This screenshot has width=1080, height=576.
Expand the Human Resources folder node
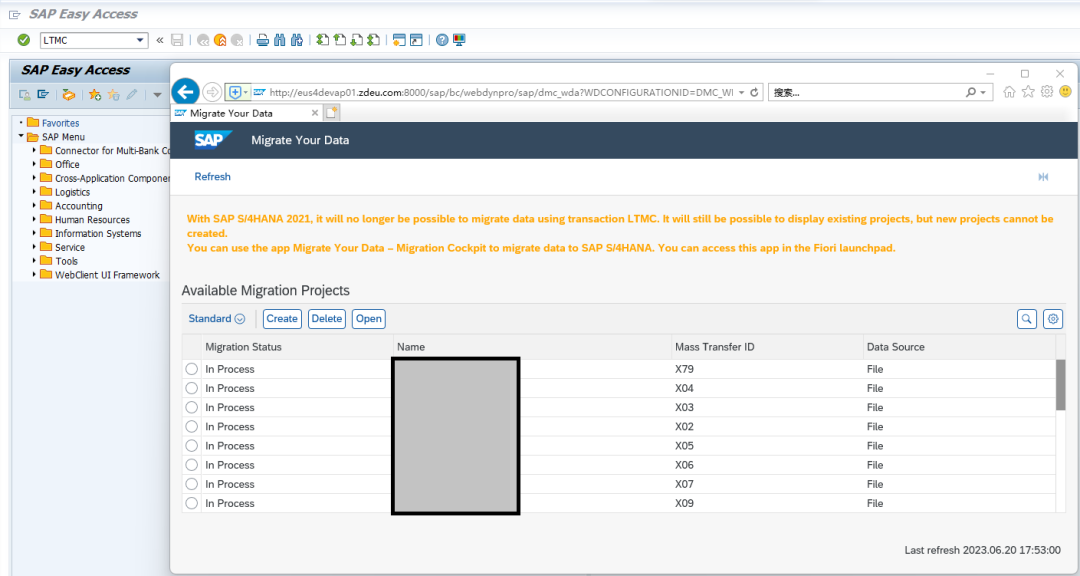tap(34, 219)
